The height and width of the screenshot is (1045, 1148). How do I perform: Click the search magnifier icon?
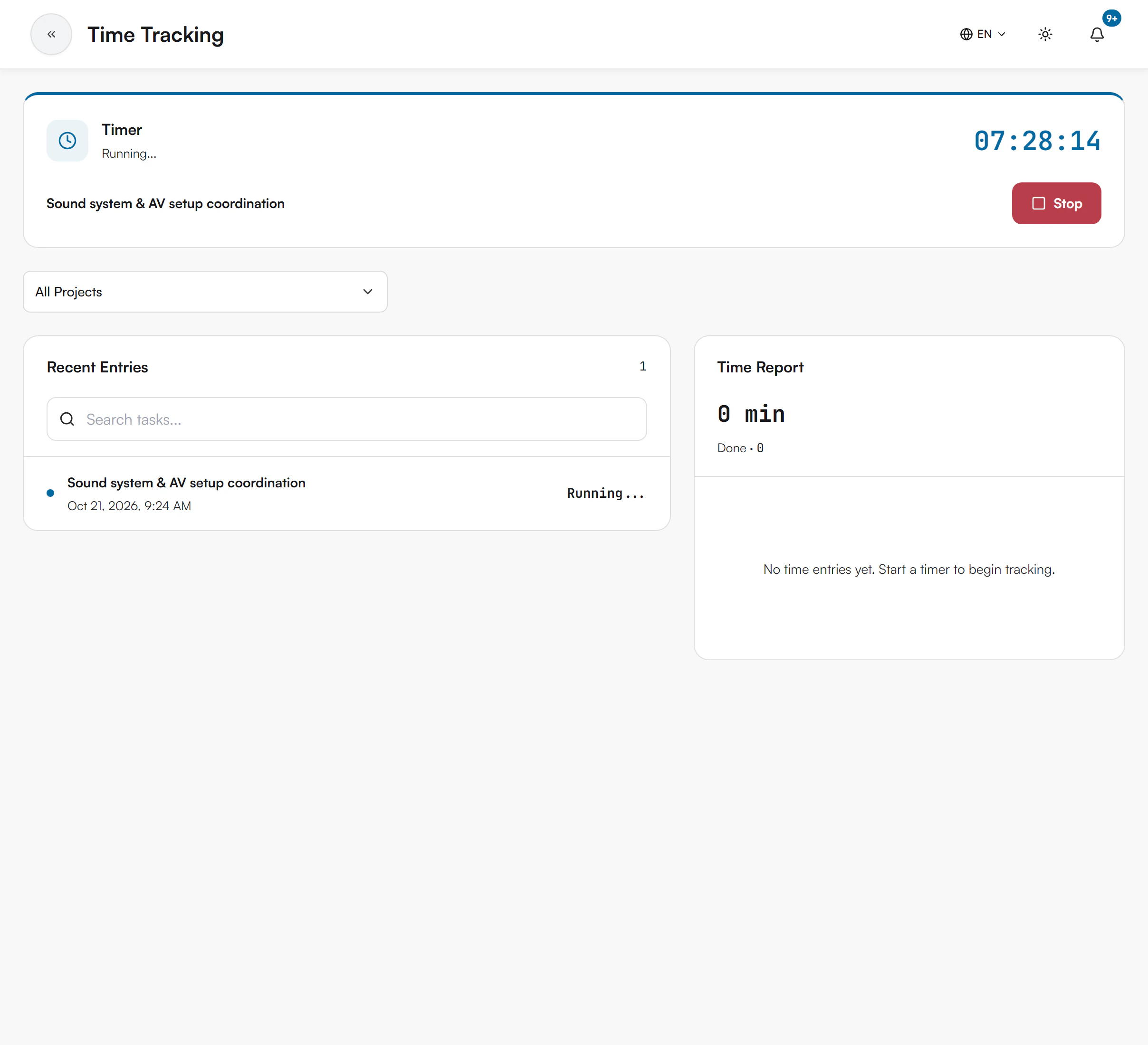(x=67, y=419)
